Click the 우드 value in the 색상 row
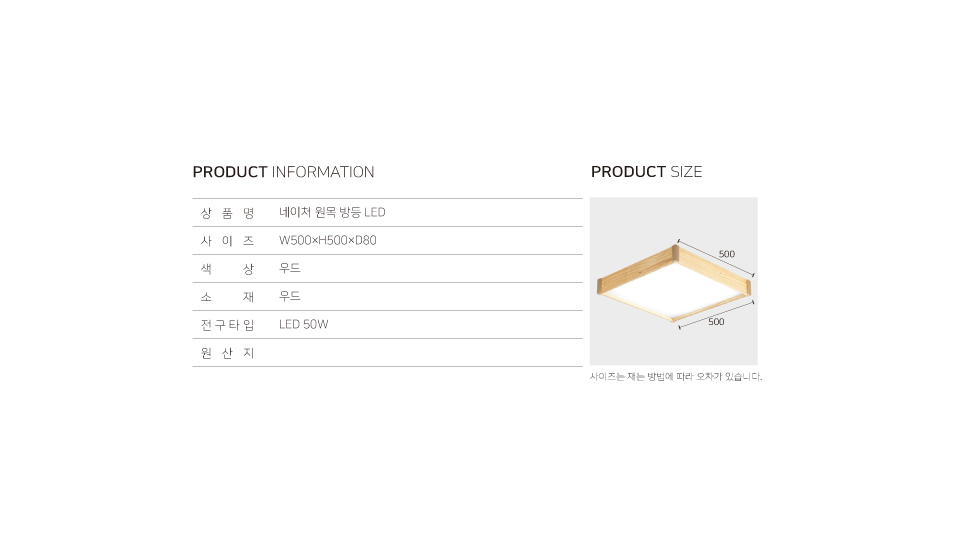 pyautogui.click(x=290, y=269)
